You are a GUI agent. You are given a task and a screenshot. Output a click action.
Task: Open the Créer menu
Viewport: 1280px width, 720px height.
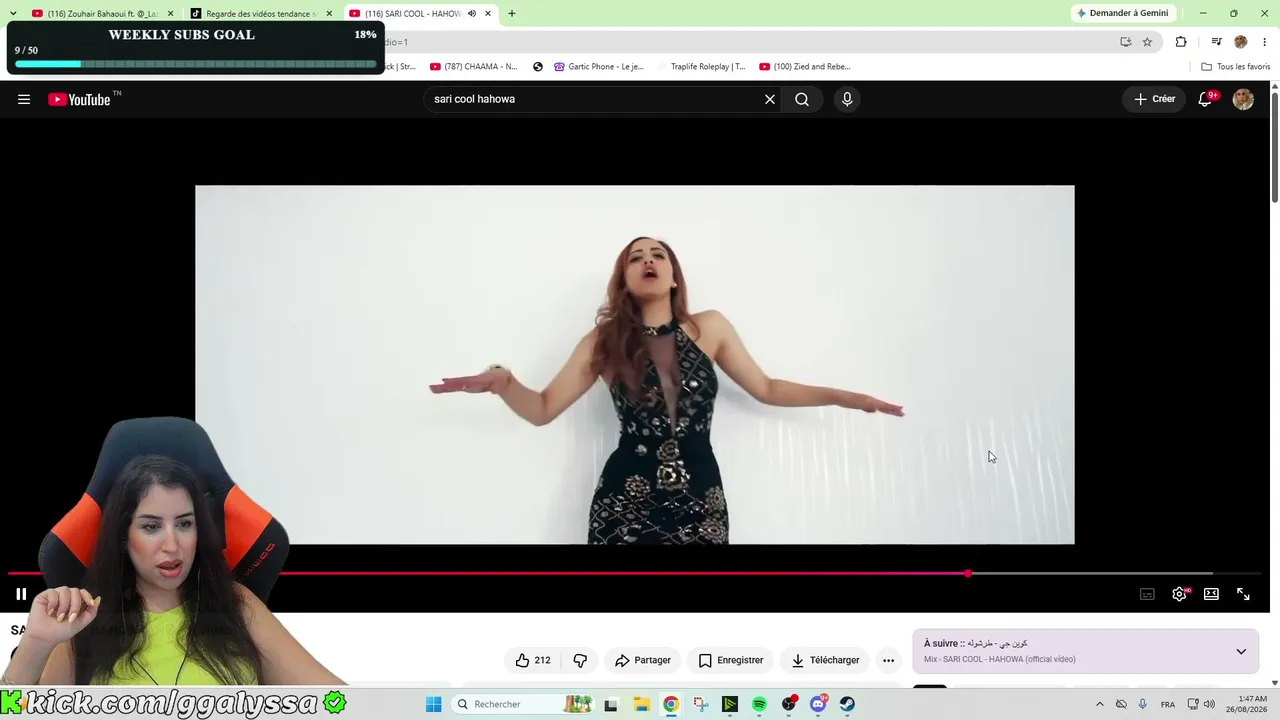coord(1154,99)
